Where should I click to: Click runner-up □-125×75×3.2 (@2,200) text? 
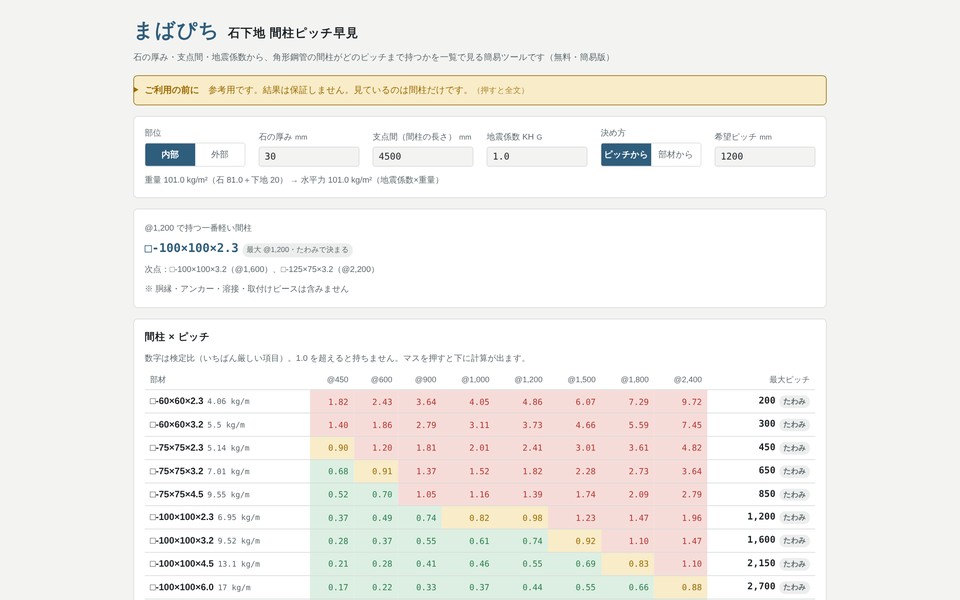click(x=328, y=269)
